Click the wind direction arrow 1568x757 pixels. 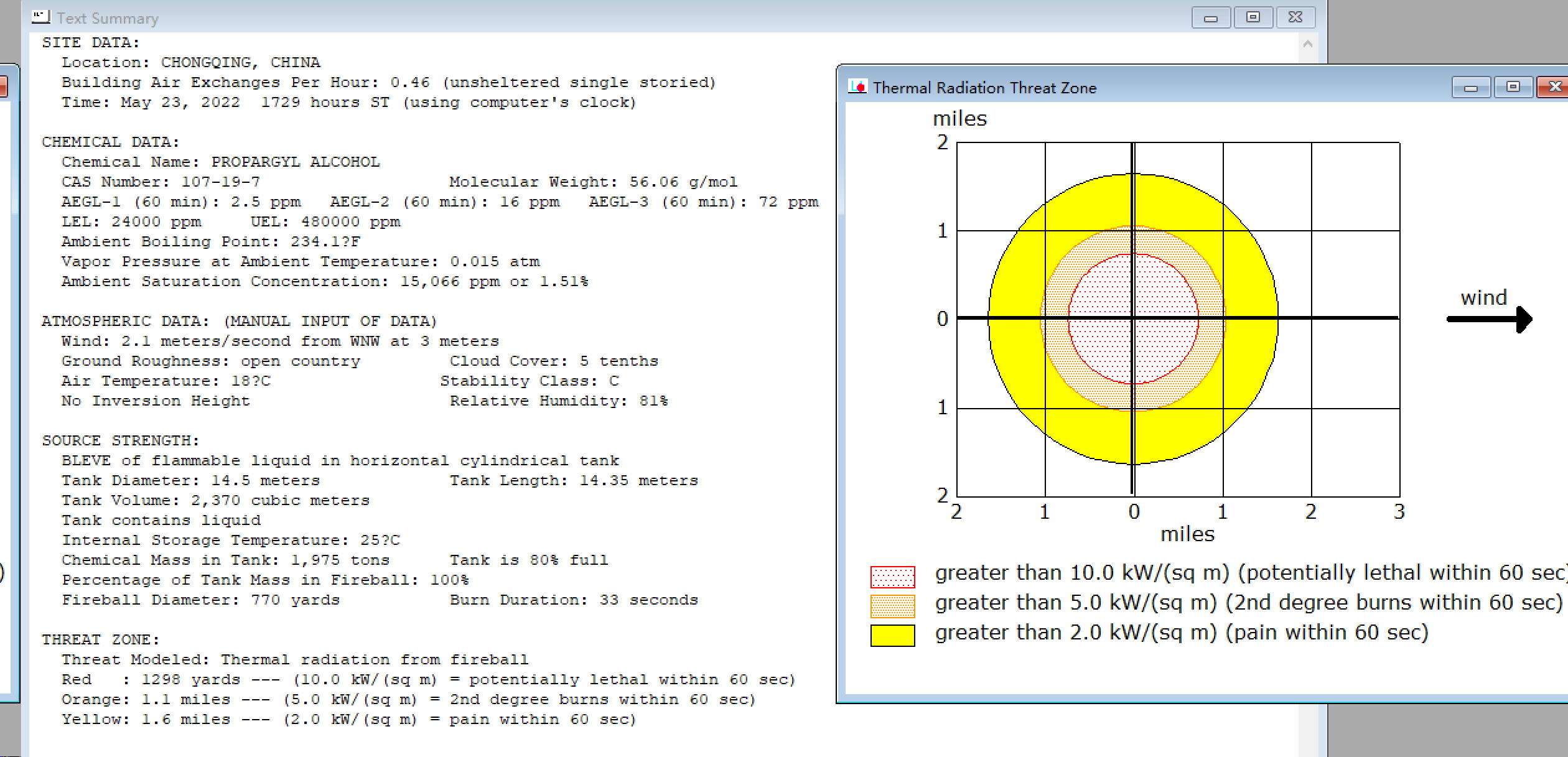1488,319
